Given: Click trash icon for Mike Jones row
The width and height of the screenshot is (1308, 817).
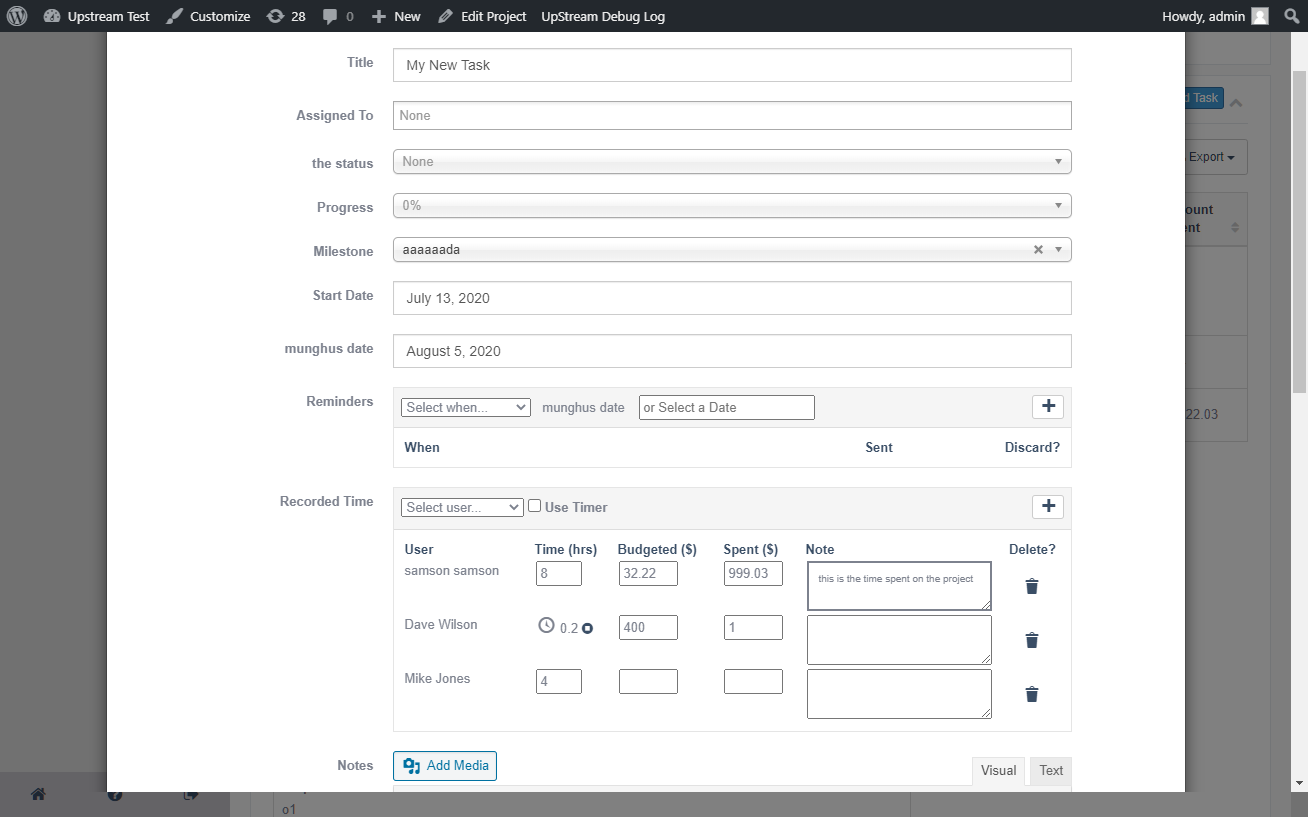Looking at the screenshot, I should (1032, 694).
